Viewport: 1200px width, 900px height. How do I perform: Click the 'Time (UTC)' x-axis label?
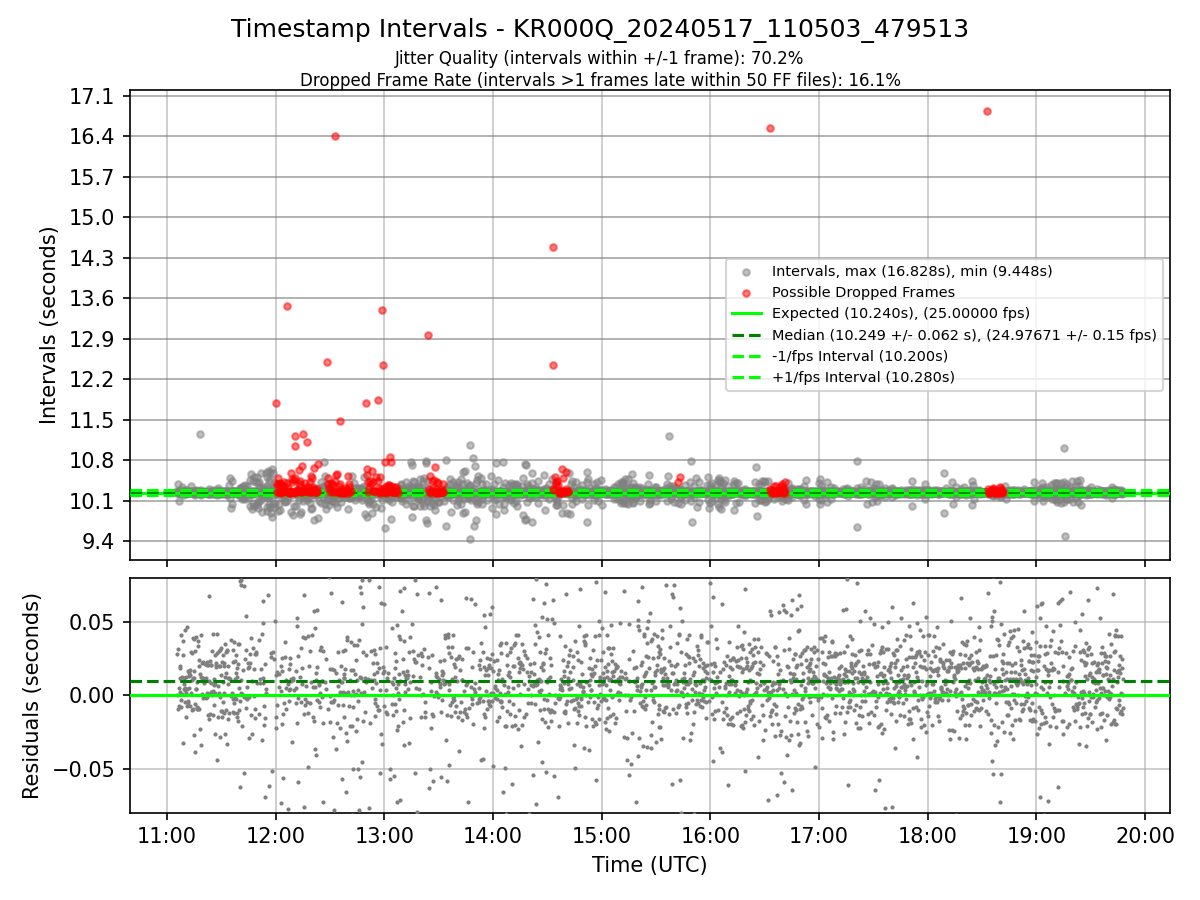(x=649, y=865)
